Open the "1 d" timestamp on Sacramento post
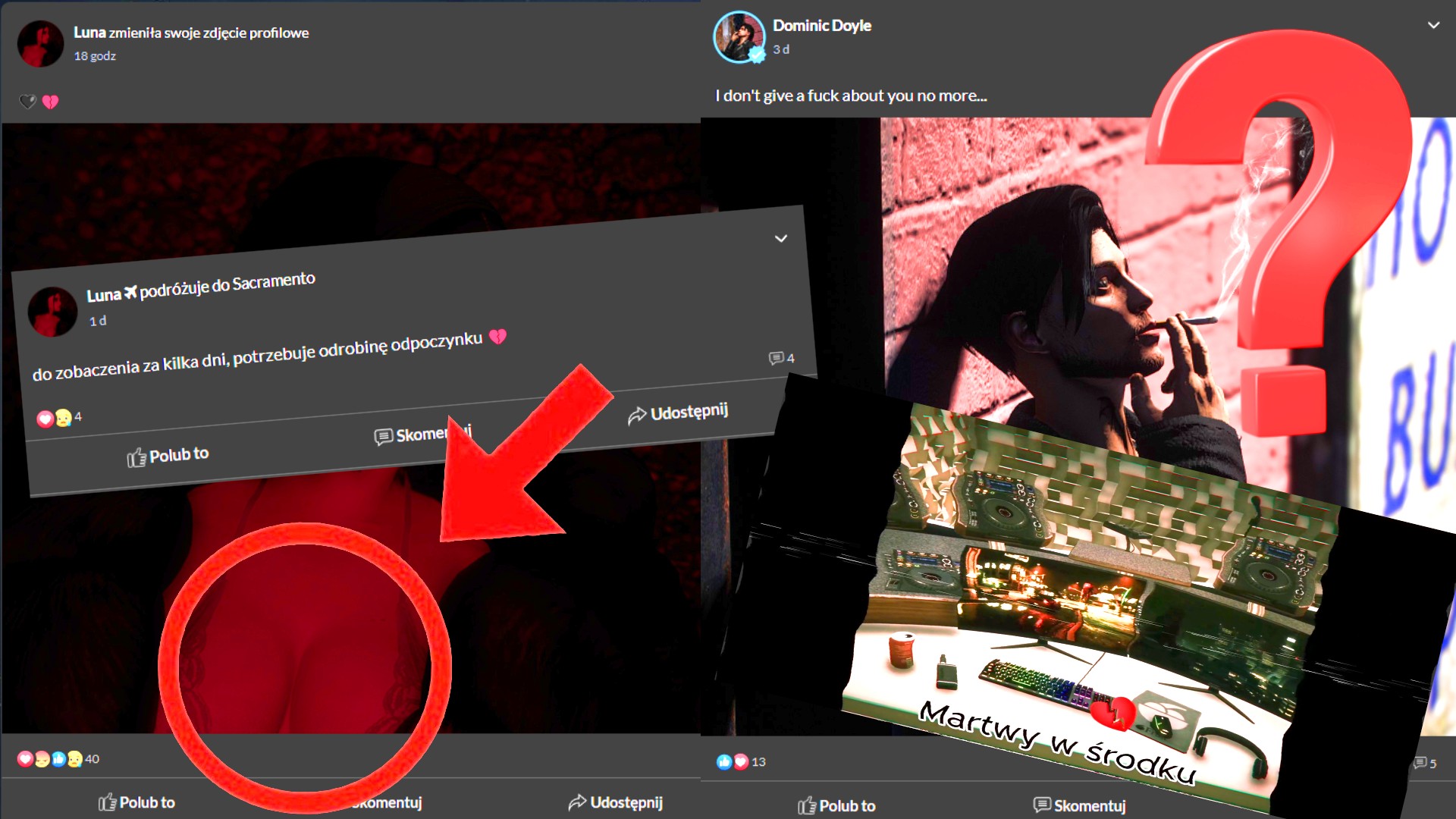This screenshot has width=1456, height=819. click(x=98, y=322)
